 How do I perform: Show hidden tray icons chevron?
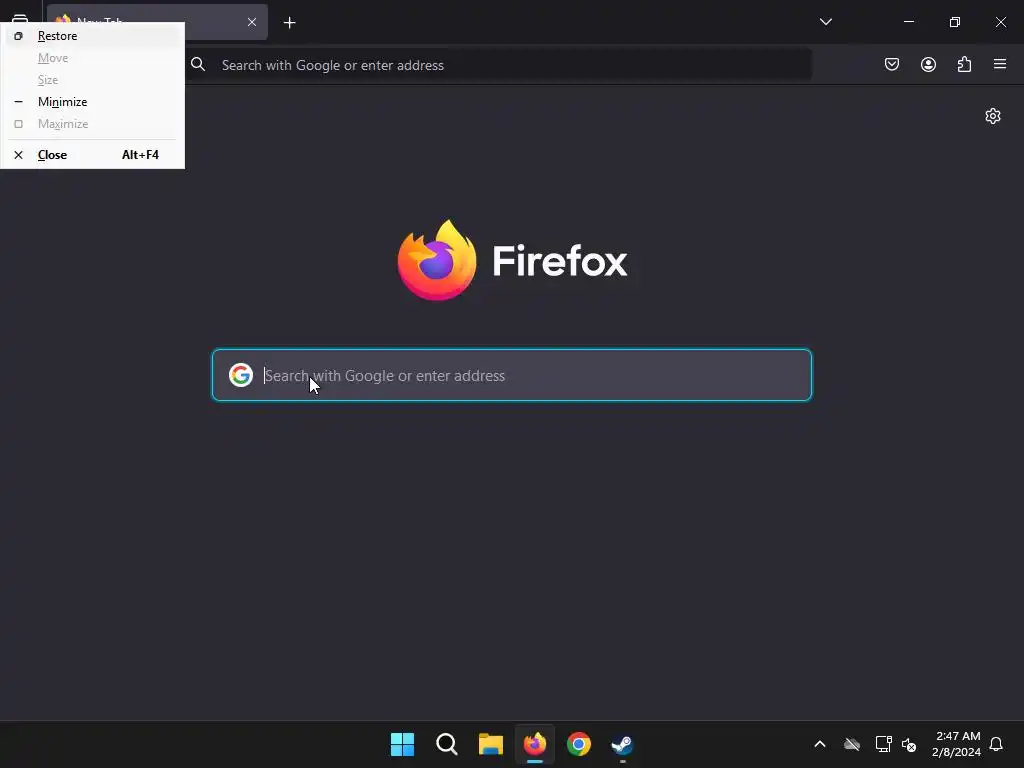820,744
